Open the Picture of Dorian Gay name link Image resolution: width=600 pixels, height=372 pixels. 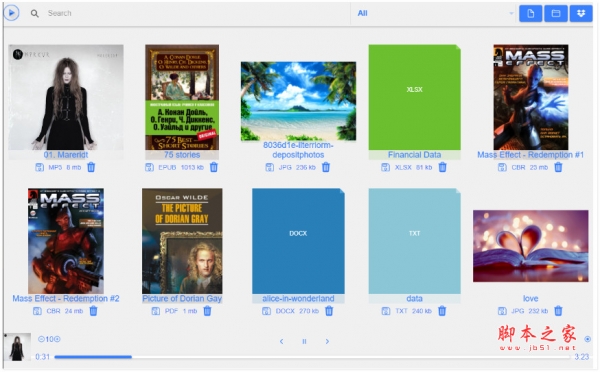coord(182,299)
